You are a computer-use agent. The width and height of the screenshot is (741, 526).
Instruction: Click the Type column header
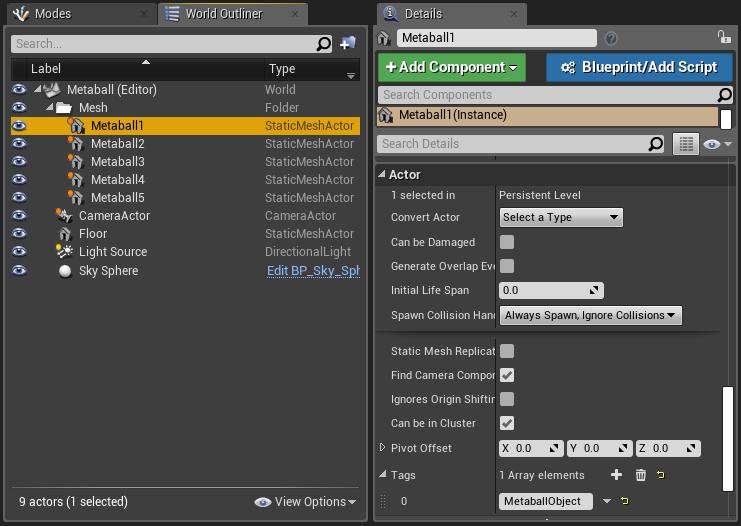click(312, 69)
